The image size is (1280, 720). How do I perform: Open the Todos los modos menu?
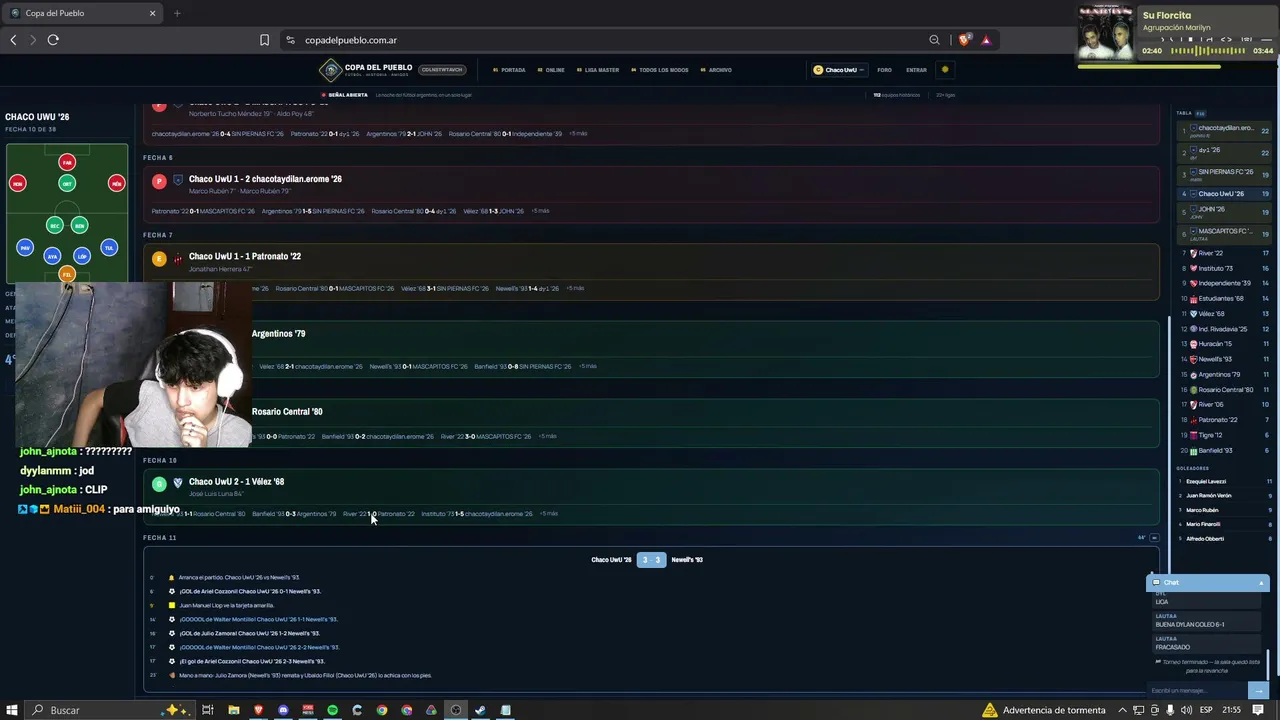pyautogui.click(x=660, y=70)
